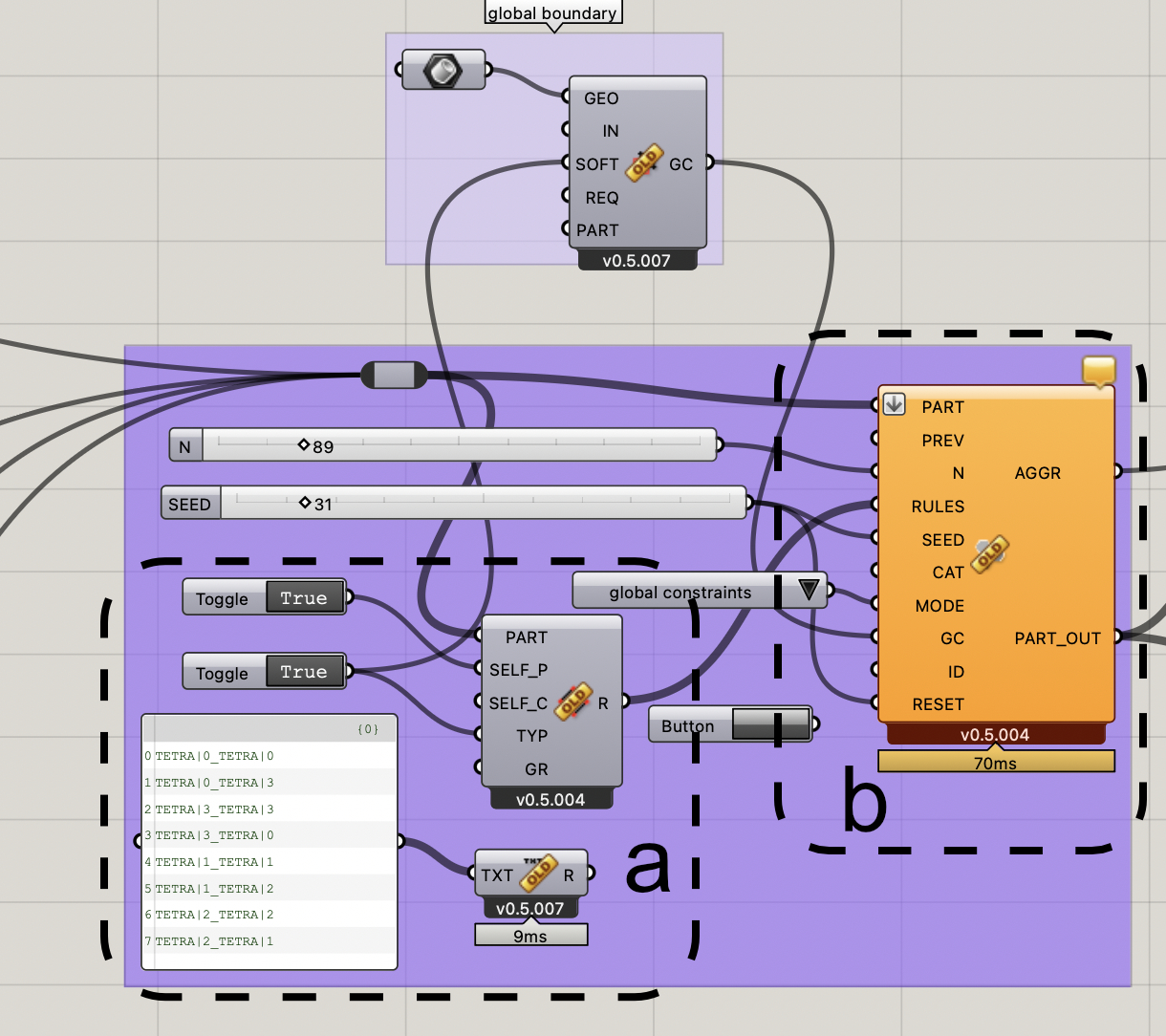Screen dimensions: 1166x1036
Task: Click the PREV input on orange component
Action: pos(942,441)
